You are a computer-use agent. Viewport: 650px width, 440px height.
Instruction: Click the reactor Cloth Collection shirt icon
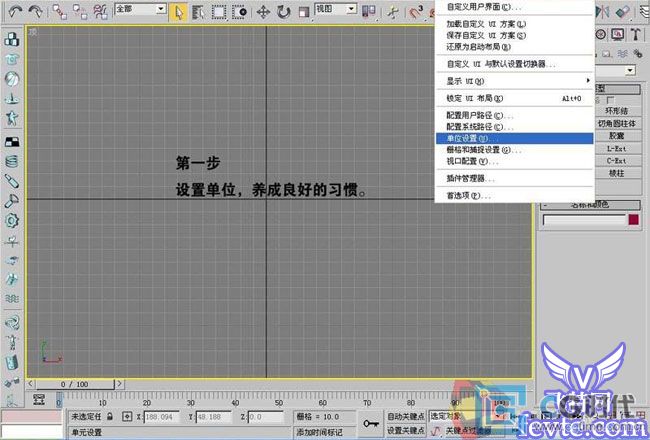12,59
